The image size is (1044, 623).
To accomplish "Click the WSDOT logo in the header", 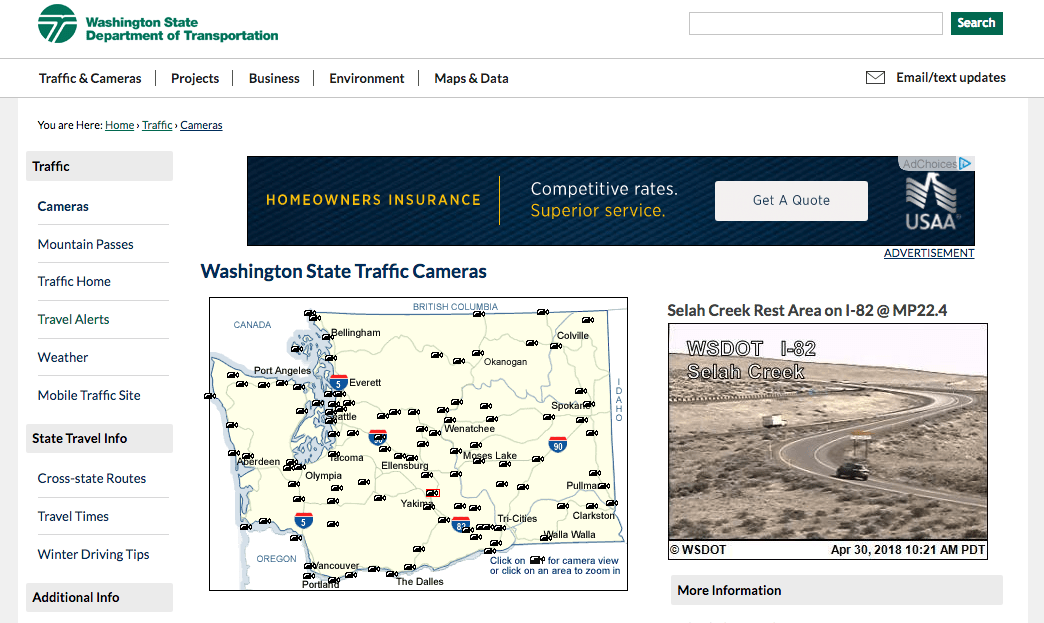I will 57,24.
